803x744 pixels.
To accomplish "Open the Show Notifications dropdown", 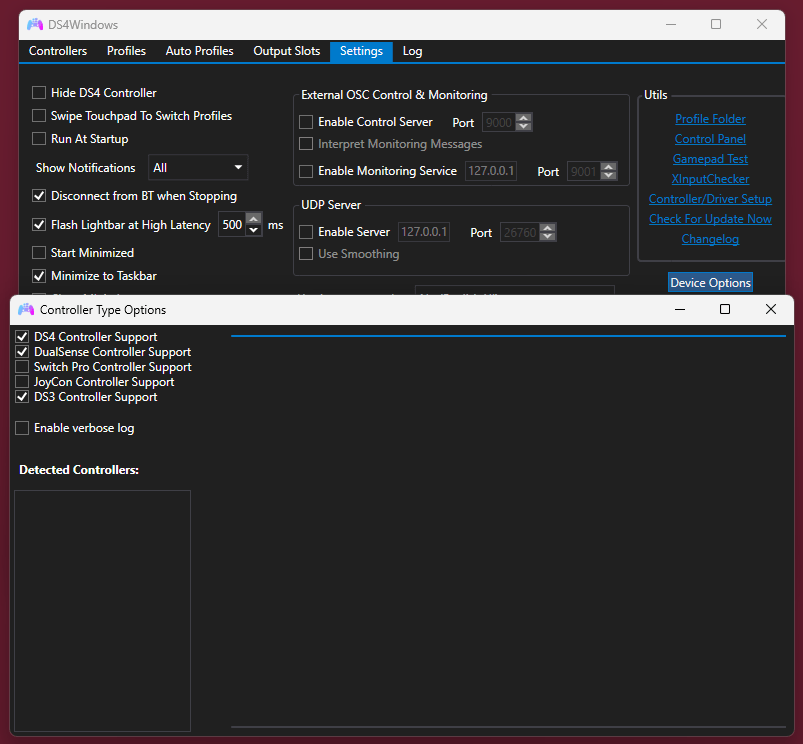I will click(x=198, y=168).
